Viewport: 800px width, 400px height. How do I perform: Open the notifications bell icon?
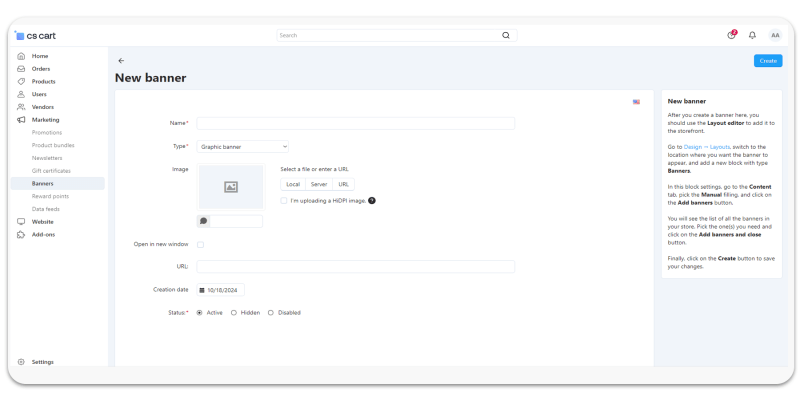coord(752,35)
